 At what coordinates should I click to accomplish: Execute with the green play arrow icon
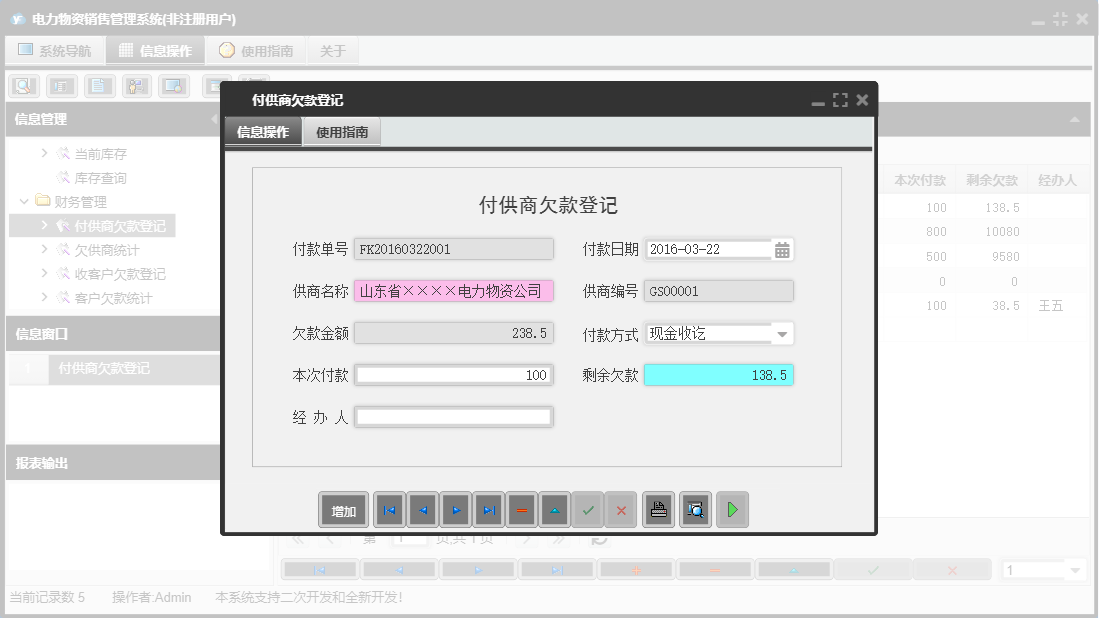click(x=731, y=509)
